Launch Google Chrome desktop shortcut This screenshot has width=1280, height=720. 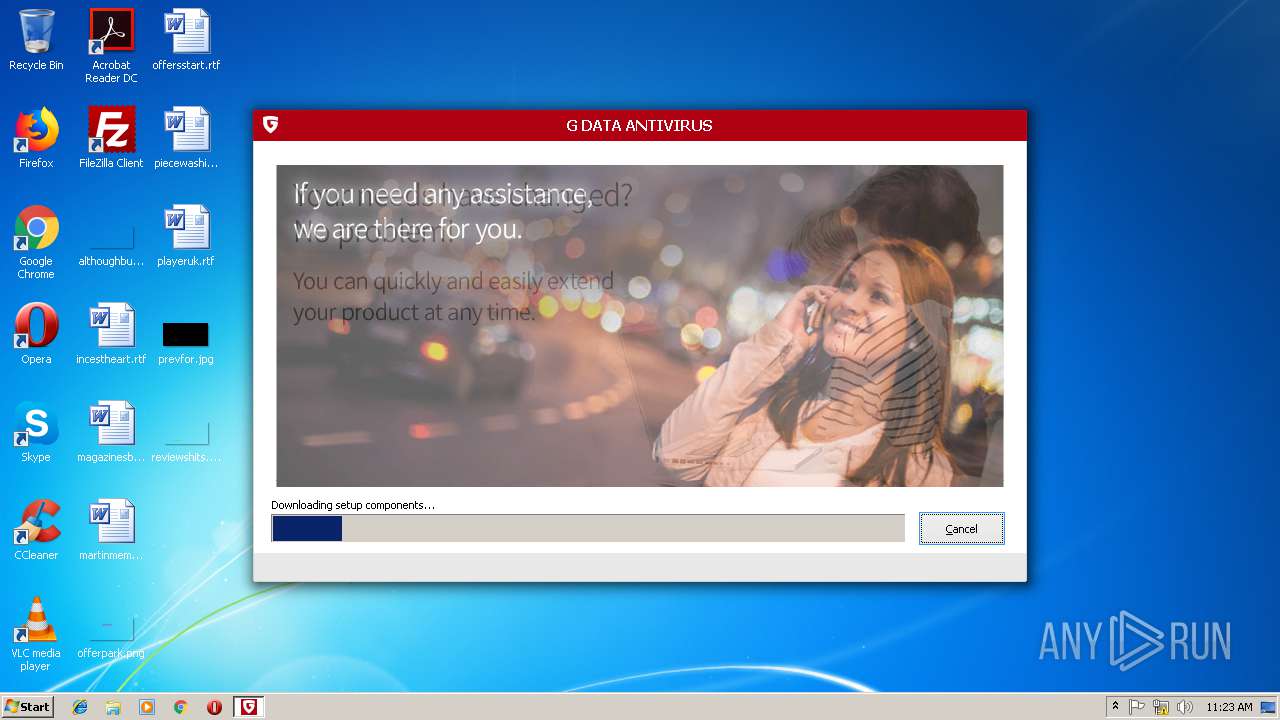pyautogui.click(x=36, y=242)
